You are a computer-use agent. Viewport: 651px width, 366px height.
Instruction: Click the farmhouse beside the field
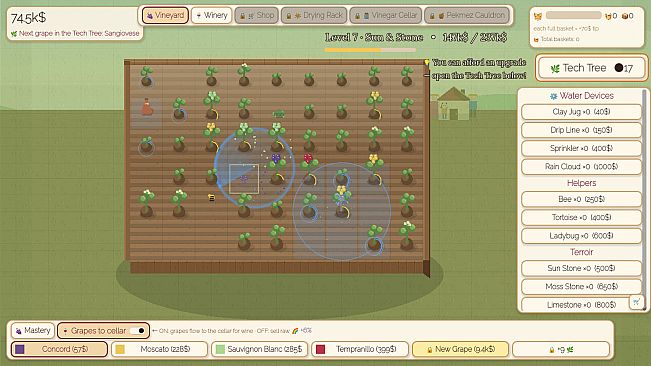tap(454, 104)
